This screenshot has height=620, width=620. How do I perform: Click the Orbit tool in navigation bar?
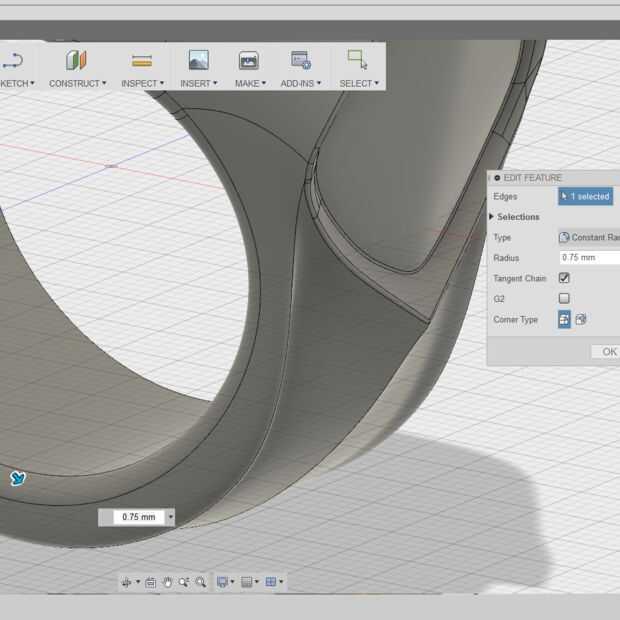(127, 582)
